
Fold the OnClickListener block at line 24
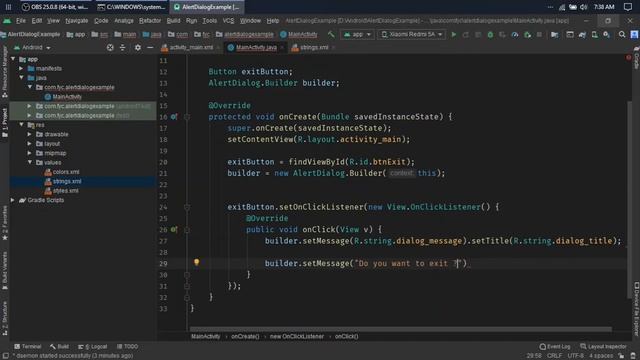(x=187, y=207)
